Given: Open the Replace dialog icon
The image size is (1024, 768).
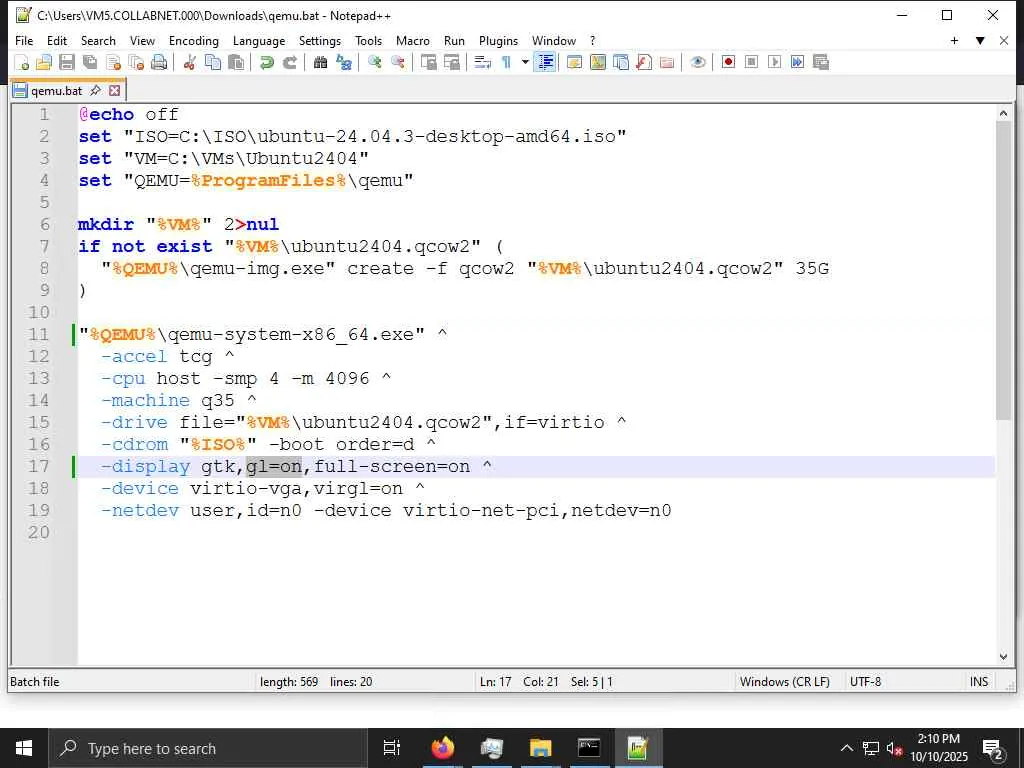Looking at the screenshot, I should tap(344, 62).
